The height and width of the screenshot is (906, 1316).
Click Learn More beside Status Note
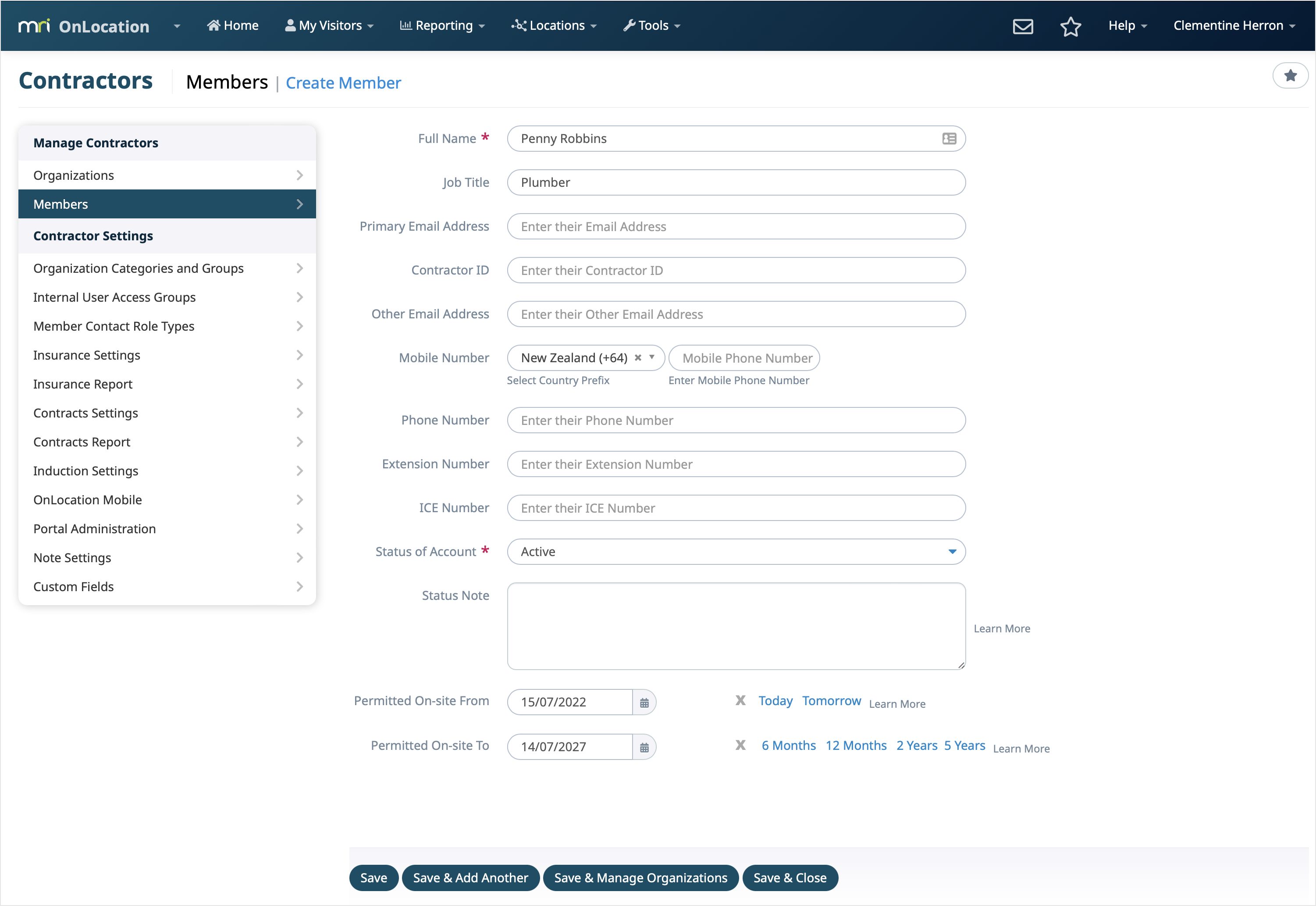coord(1002,628)
